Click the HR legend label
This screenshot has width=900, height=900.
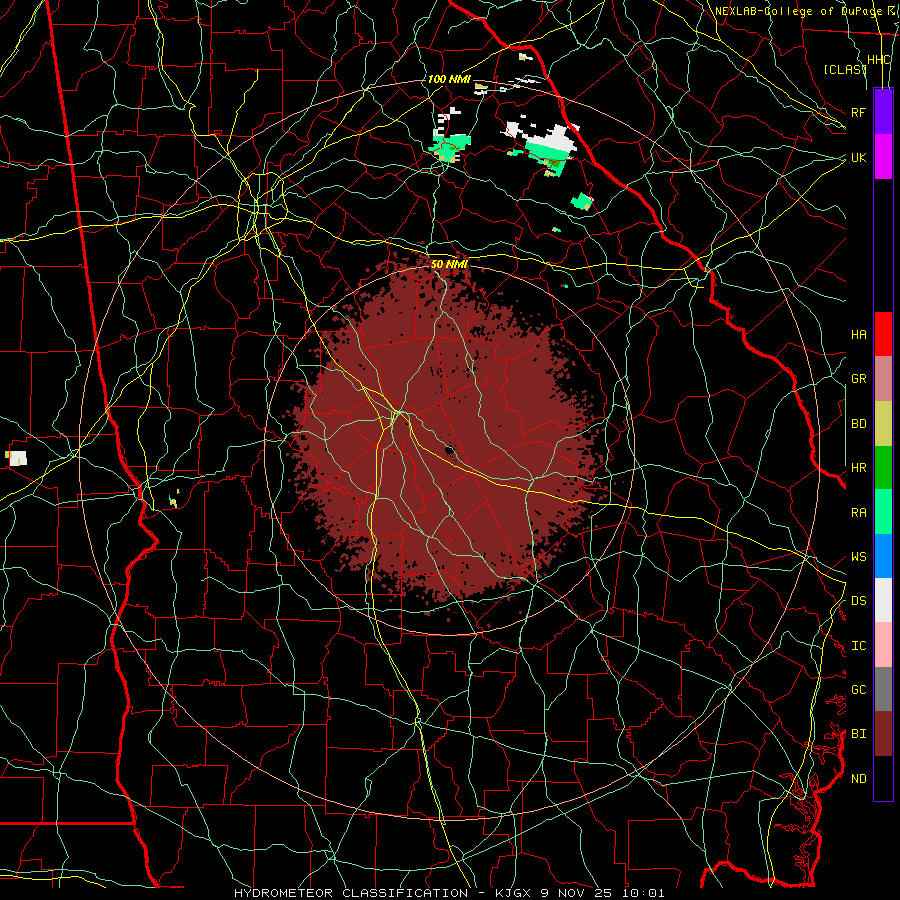point(859,468)
